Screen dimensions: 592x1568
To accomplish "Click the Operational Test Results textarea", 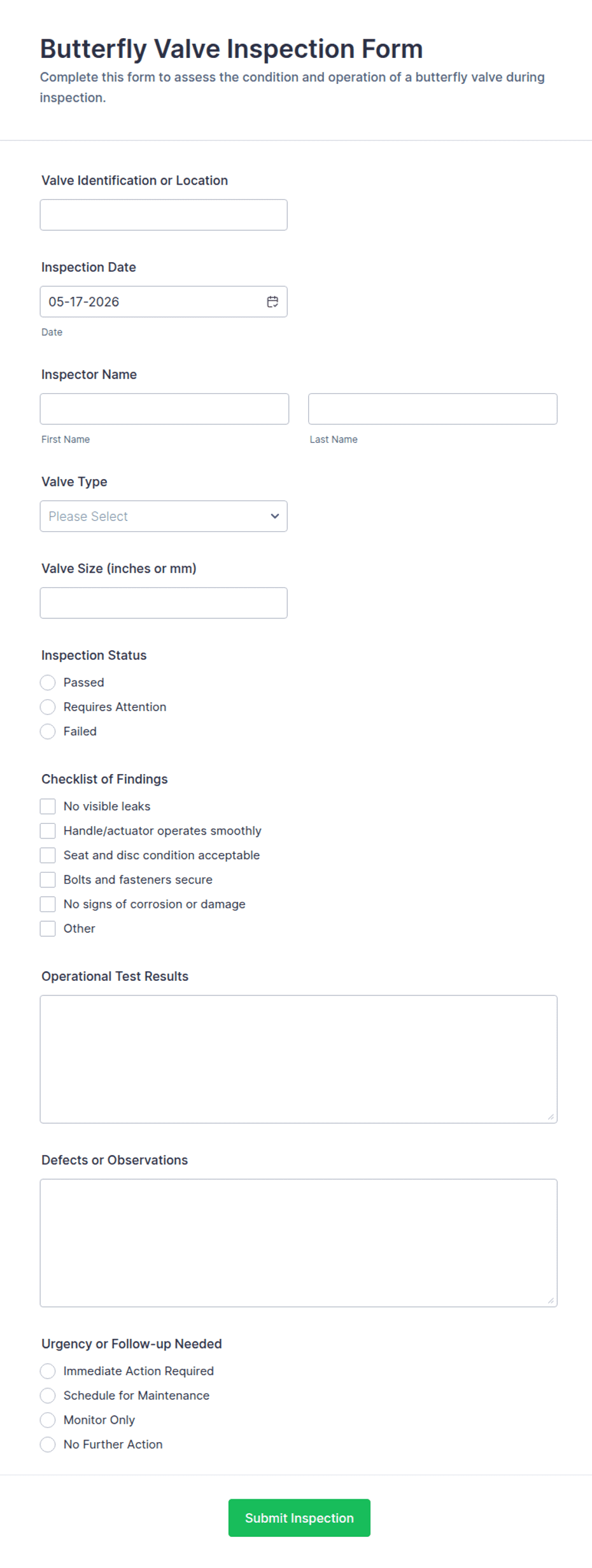I will pos(299,1059).
